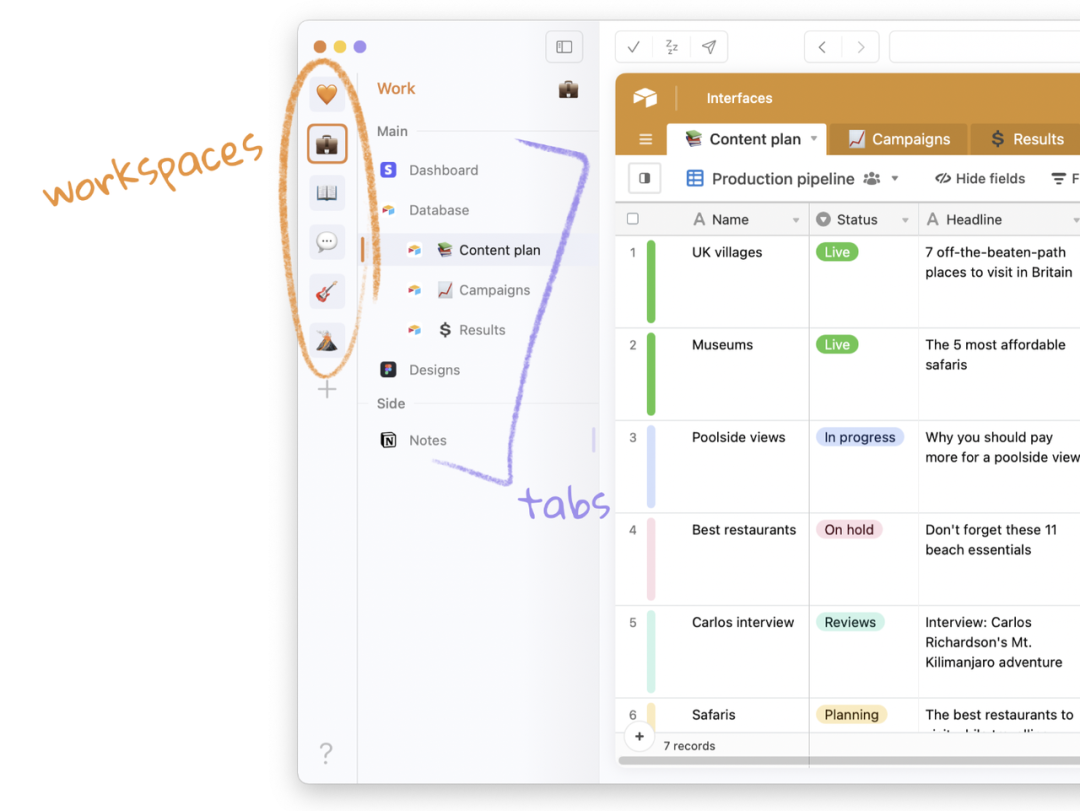Click the grid view icon beside Production pipeline
The height and width of the screenshot is (811, 1080).
point(695,178)
